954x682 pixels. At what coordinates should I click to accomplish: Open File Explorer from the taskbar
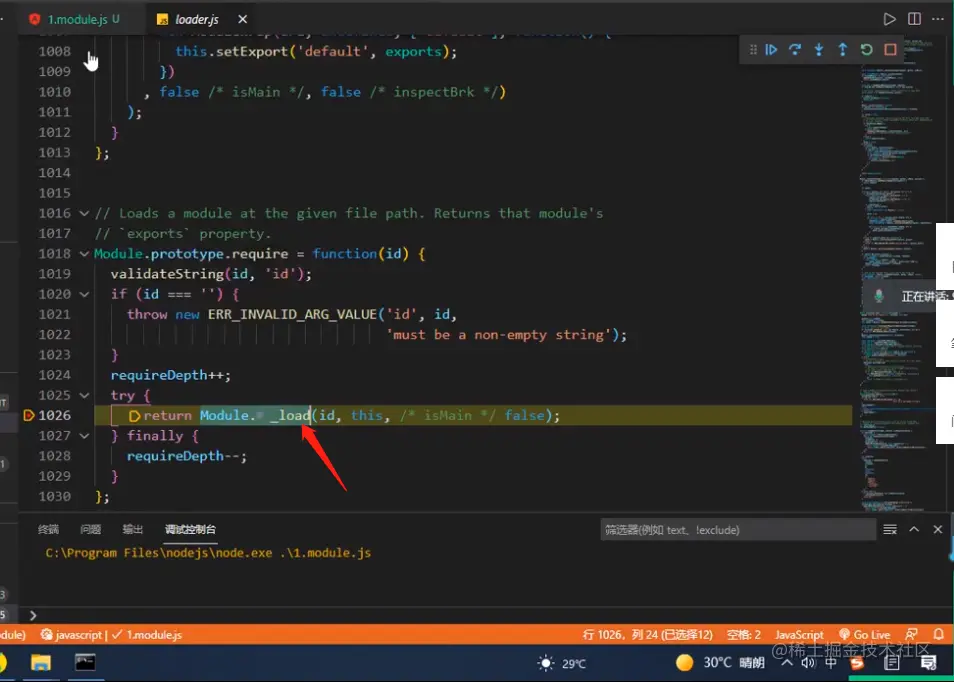41,663
